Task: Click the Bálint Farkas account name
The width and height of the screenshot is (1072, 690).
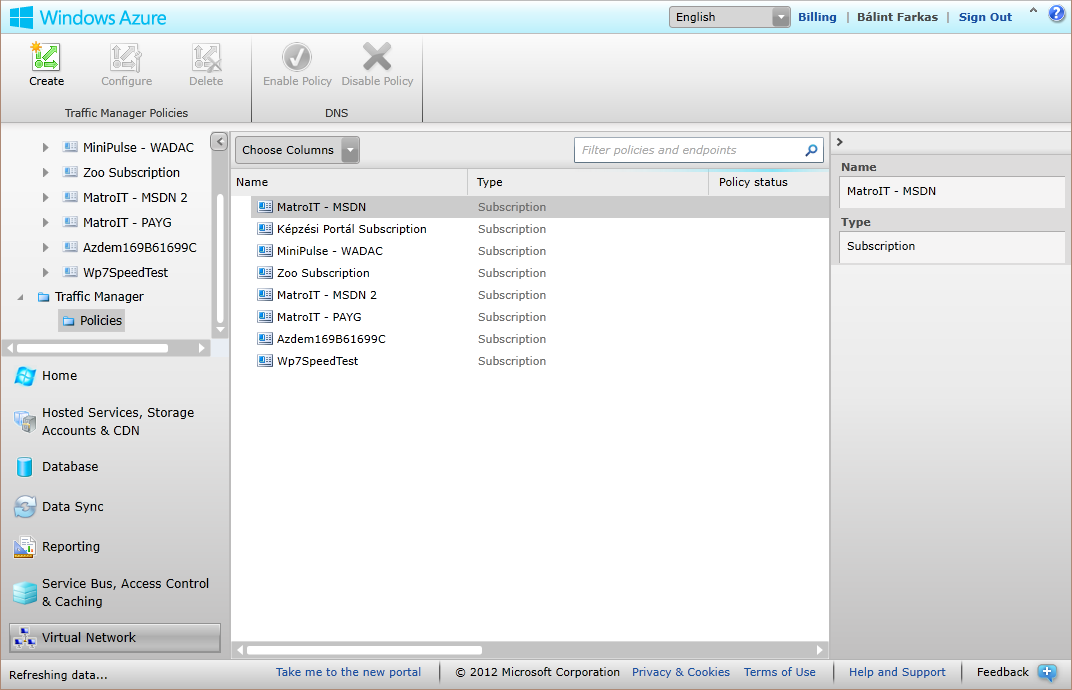Action: (897, 17)
